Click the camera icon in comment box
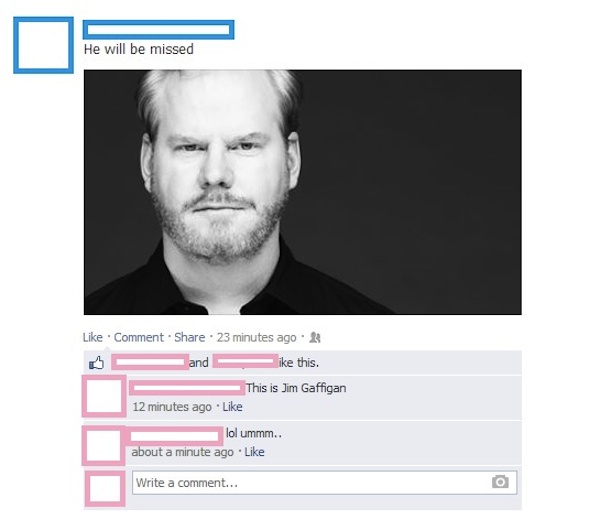 coord(500,482)
